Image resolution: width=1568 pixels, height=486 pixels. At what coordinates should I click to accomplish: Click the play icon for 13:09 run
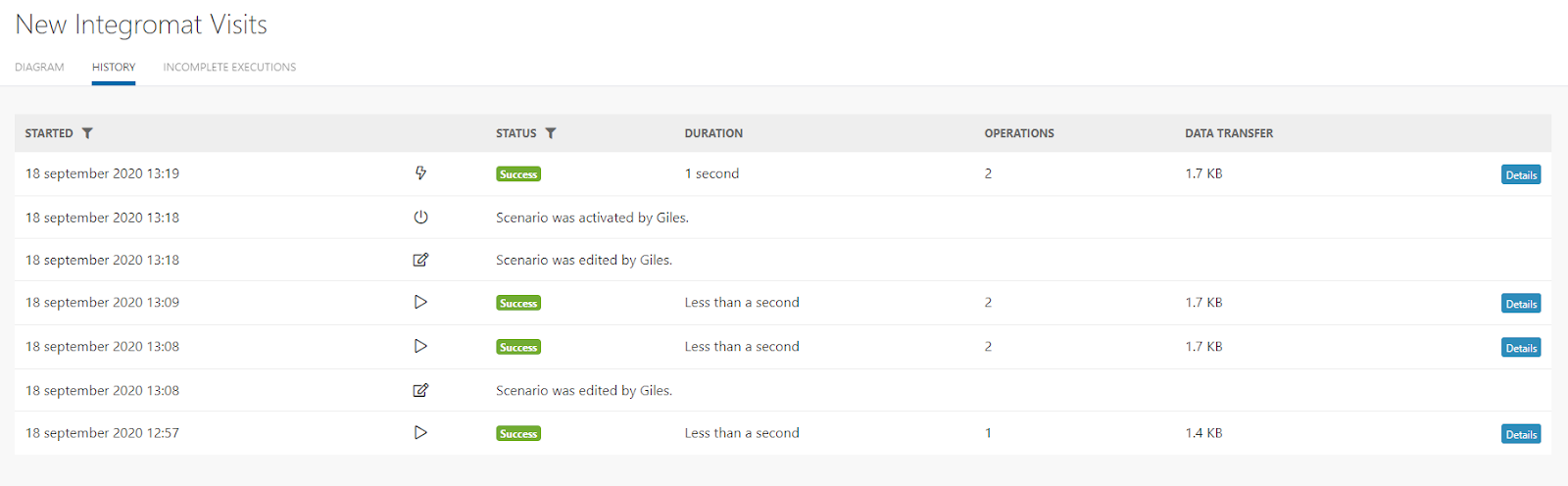pos(420,302)
